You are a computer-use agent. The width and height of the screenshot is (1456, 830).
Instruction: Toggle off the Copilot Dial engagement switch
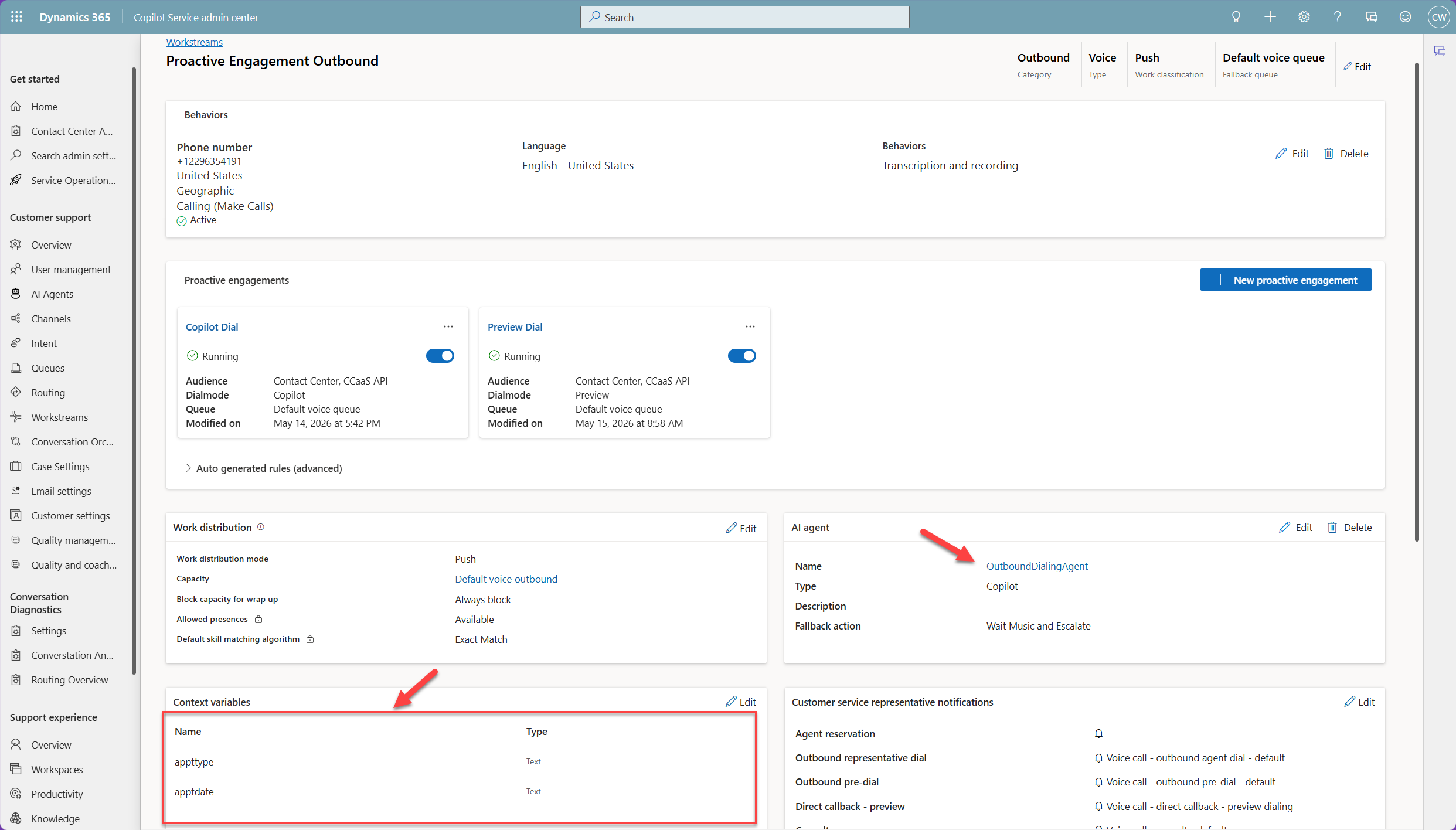click(440, 356)
